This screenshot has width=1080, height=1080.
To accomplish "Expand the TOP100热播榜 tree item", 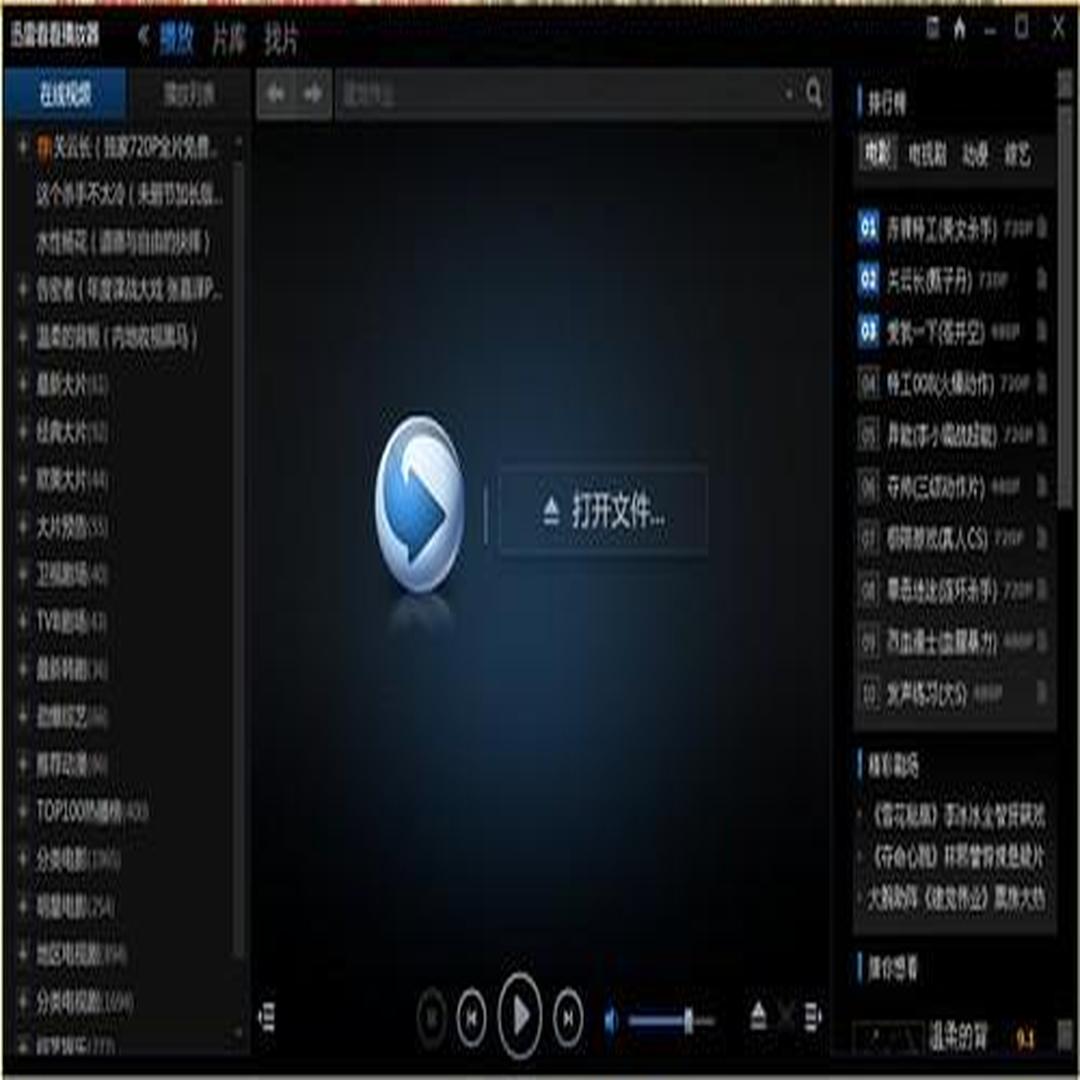I will 23,811.
